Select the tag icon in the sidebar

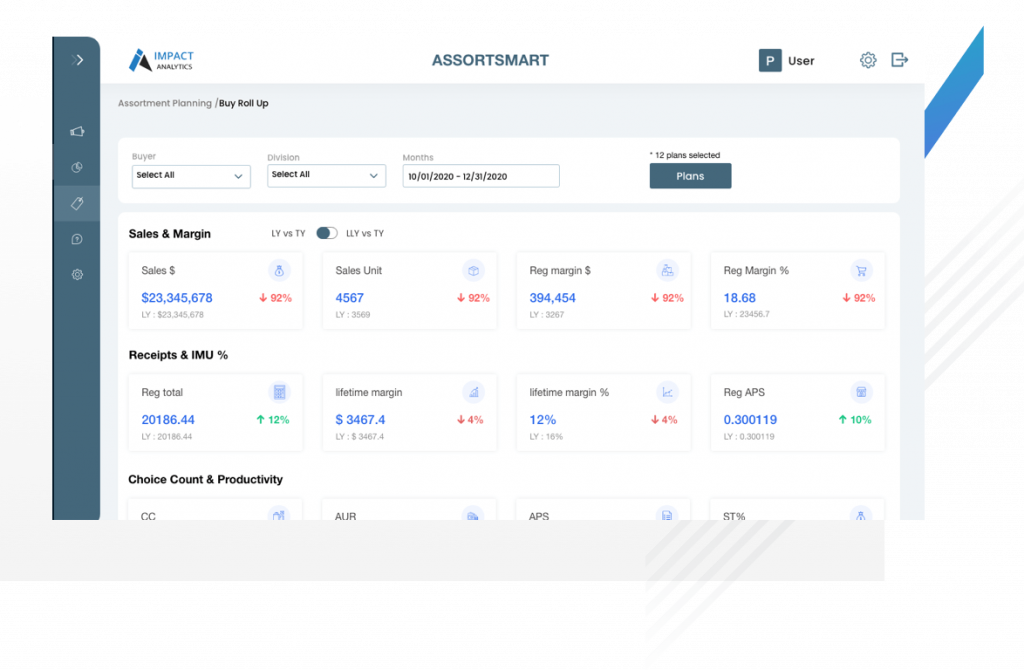pyautogui.click(x=77, y=203)
